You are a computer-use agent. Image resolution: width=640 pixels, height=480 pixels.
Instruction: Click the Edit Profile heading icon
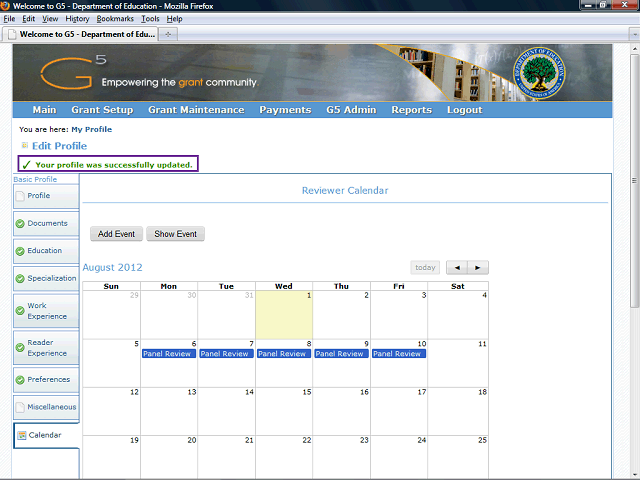click(25, 145)
